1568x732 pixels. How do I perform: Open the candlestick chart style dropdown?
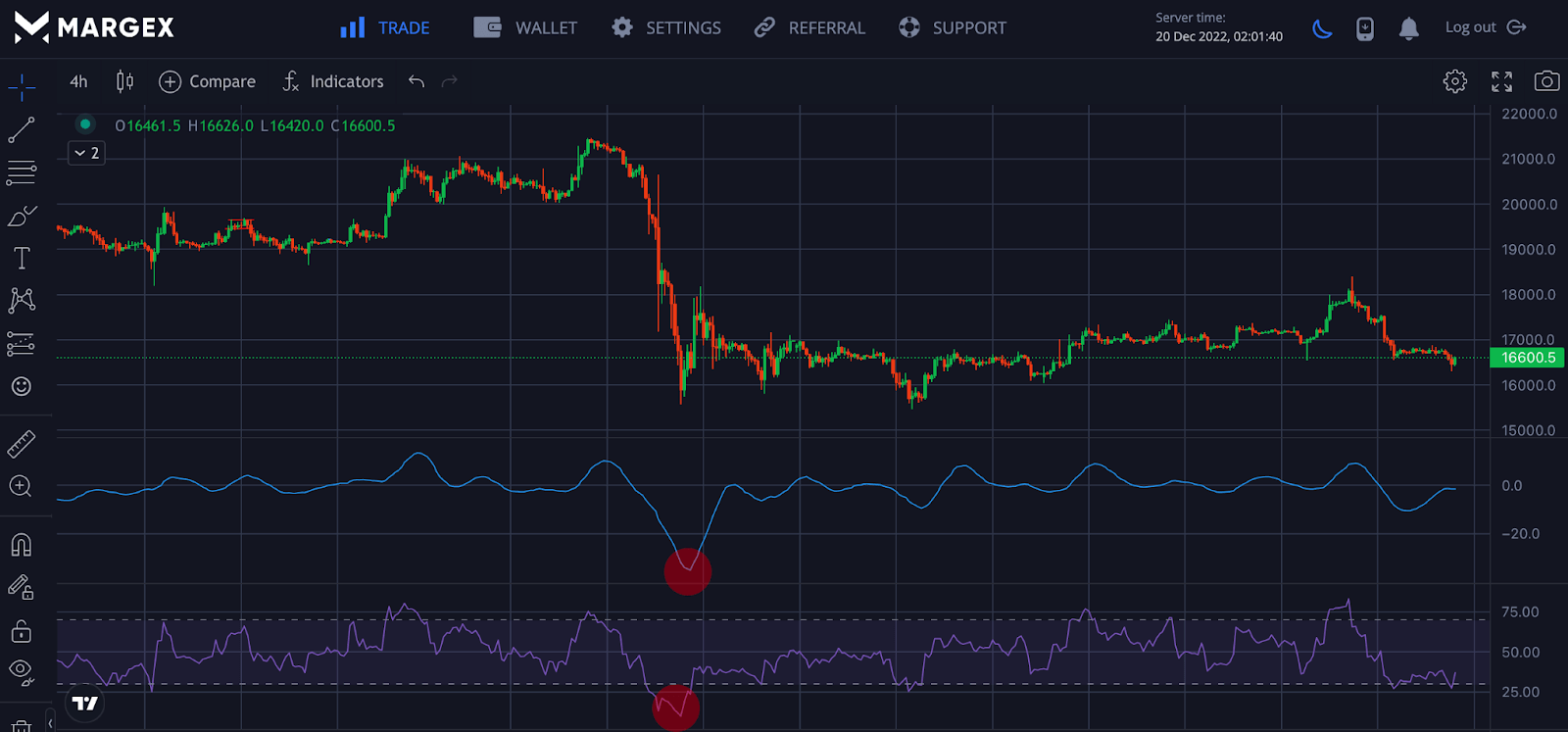[x=124, y=81]
